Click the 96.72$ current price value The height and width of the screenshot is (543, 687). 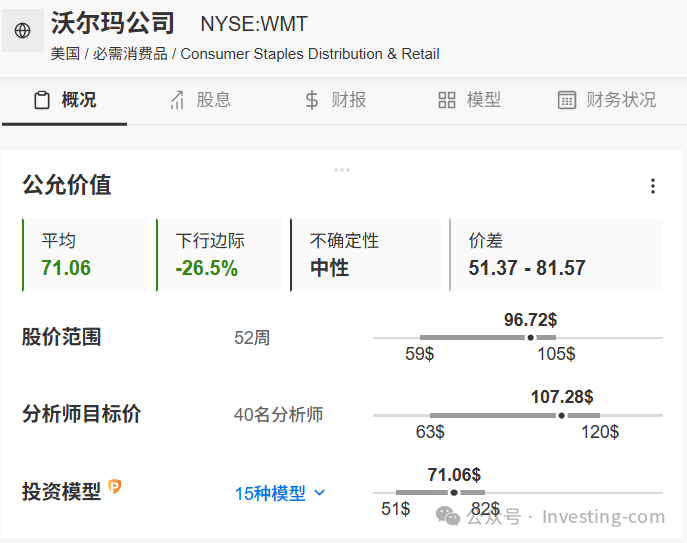pyautogui.click(x=531, y=319)
